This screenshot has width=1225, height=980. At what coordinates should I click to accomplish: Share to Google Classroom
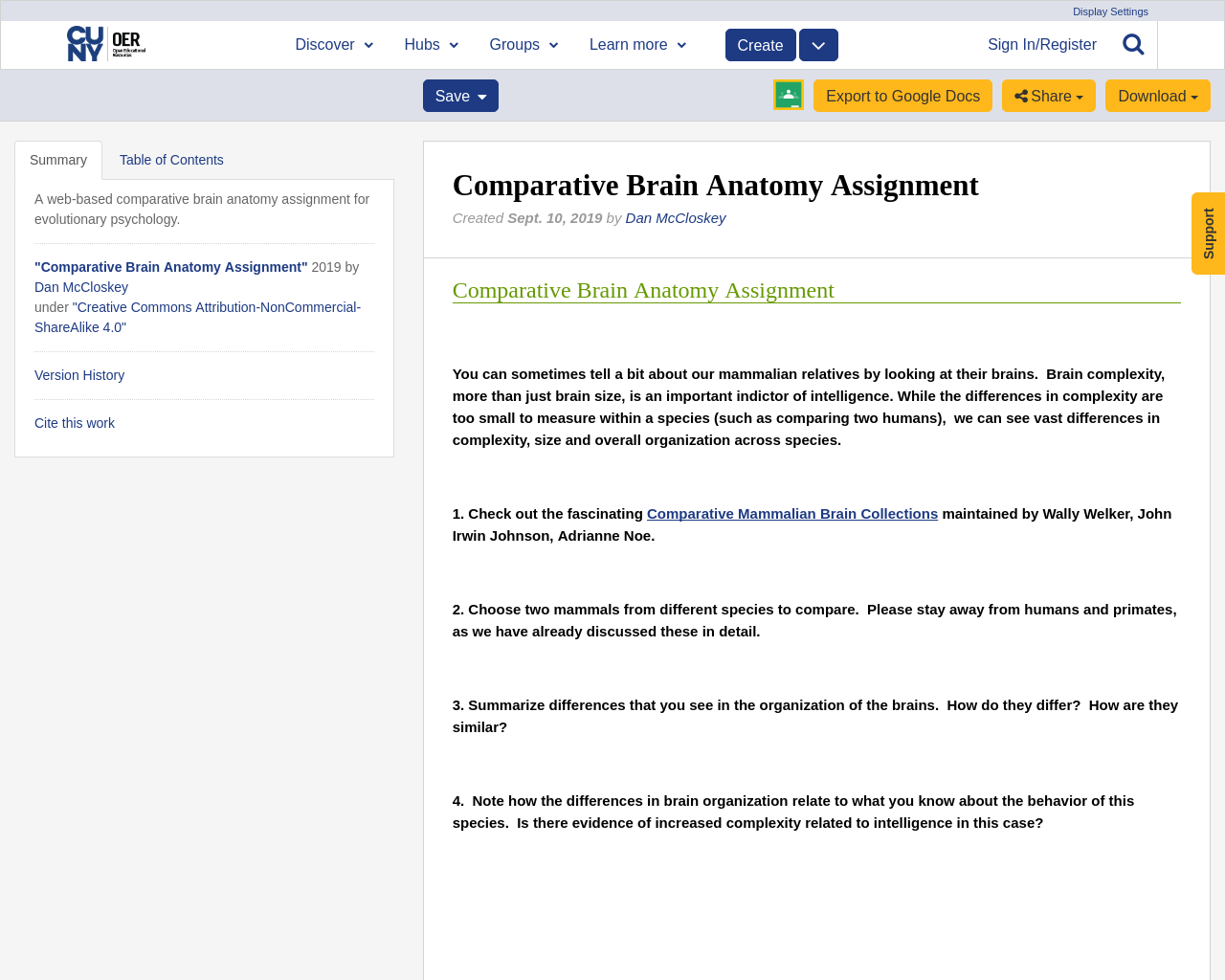click(788, 93)
